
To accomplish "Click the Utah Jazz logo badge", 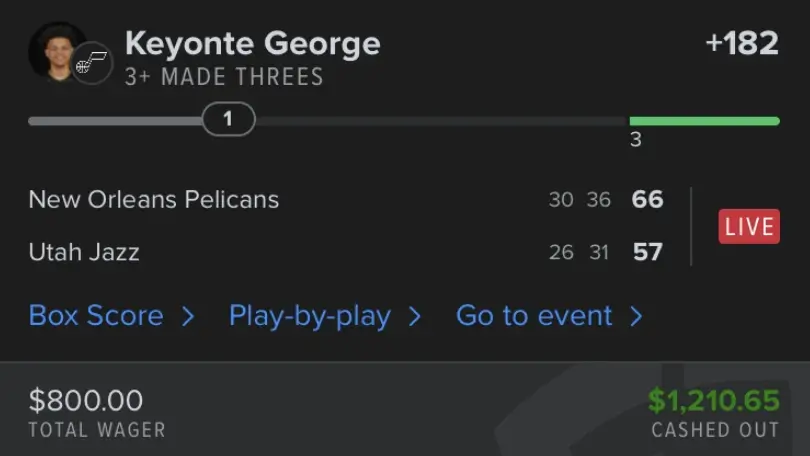I will (x=93, y=63).
